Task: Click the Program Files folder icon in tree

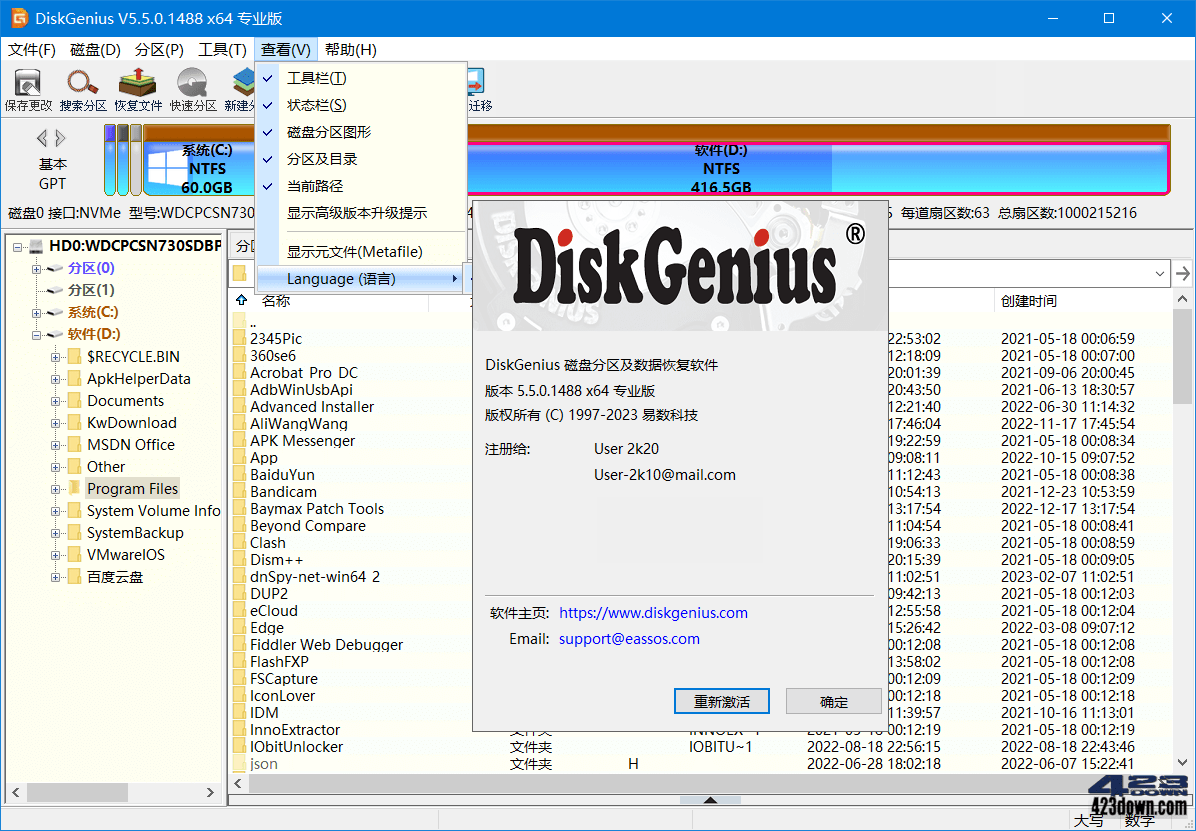Action: tap(74, 488)
